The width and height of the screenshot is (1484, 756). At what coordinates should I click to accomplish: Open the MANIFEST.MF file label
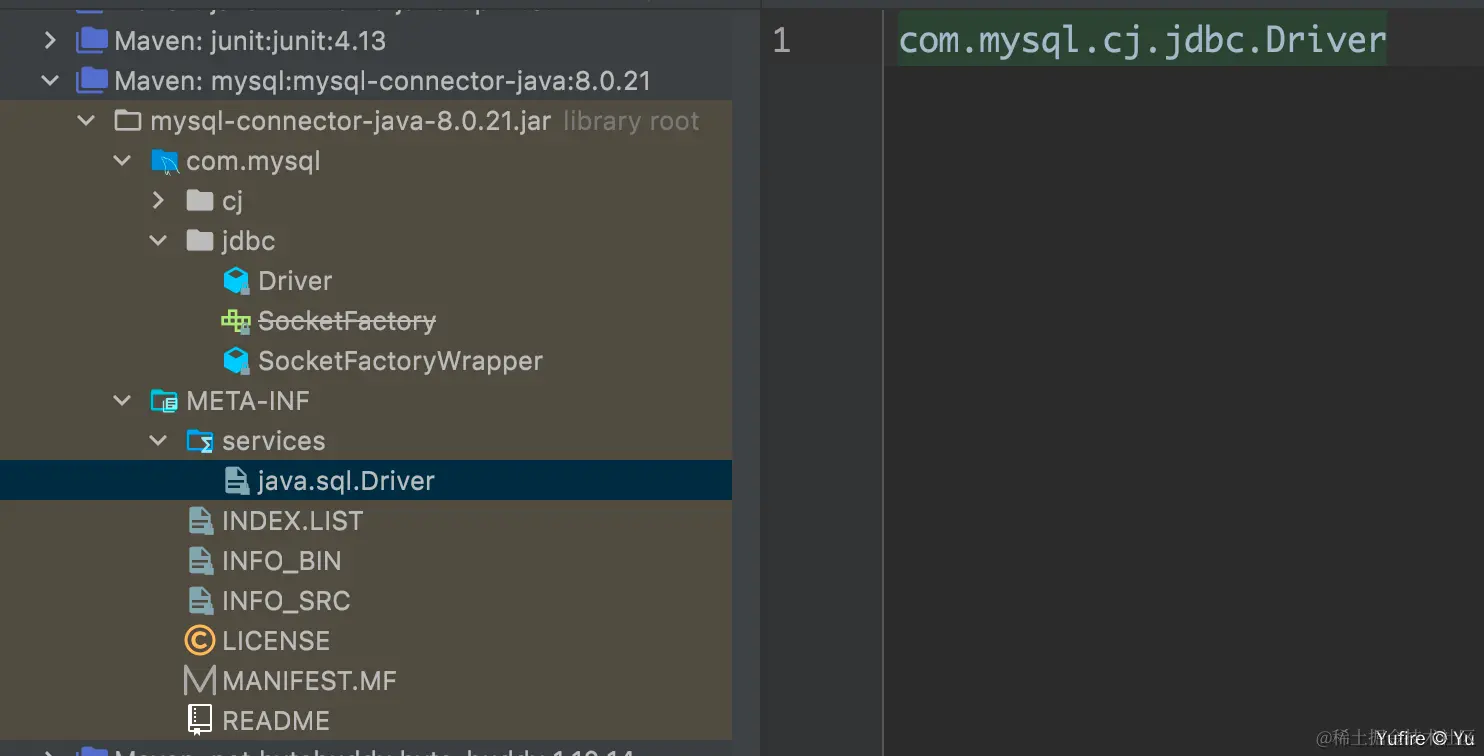coord(309,681)
